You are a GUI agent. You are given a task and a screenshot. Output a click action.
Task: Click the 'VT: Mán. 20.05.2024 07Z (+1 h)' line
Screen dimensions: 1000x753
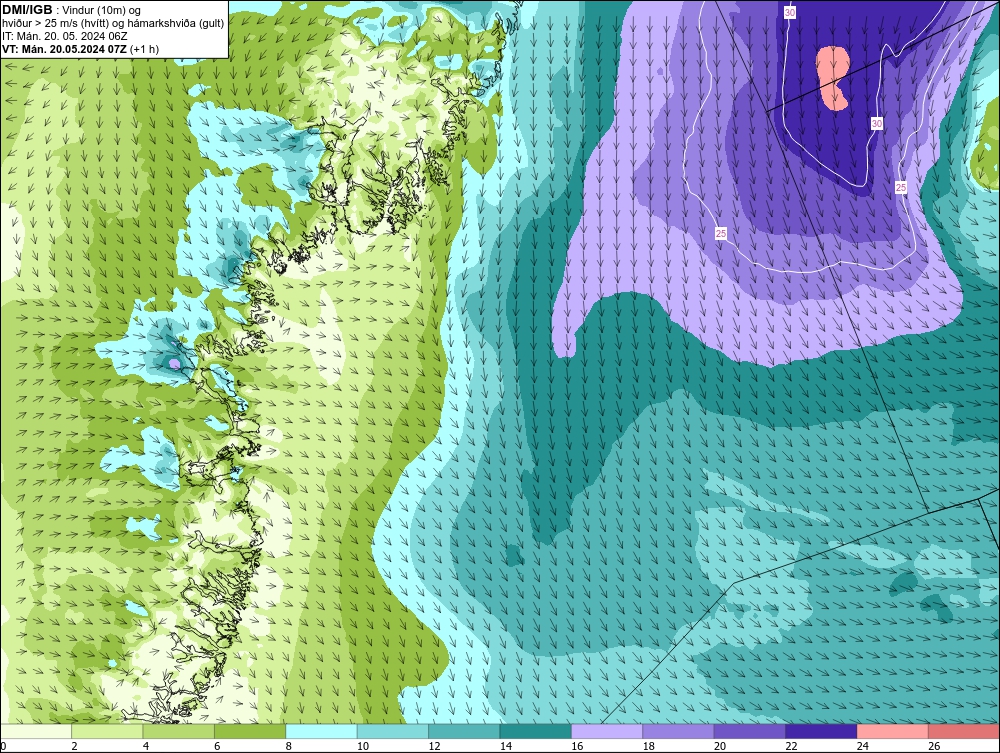[80, 48]
